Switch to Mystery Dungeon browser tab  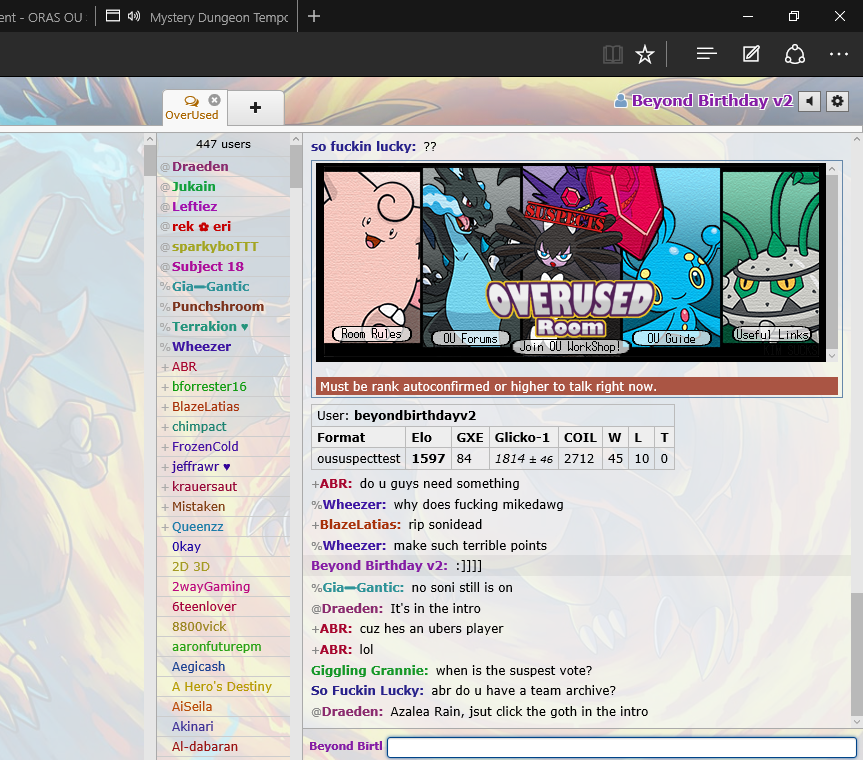(217, 17)
